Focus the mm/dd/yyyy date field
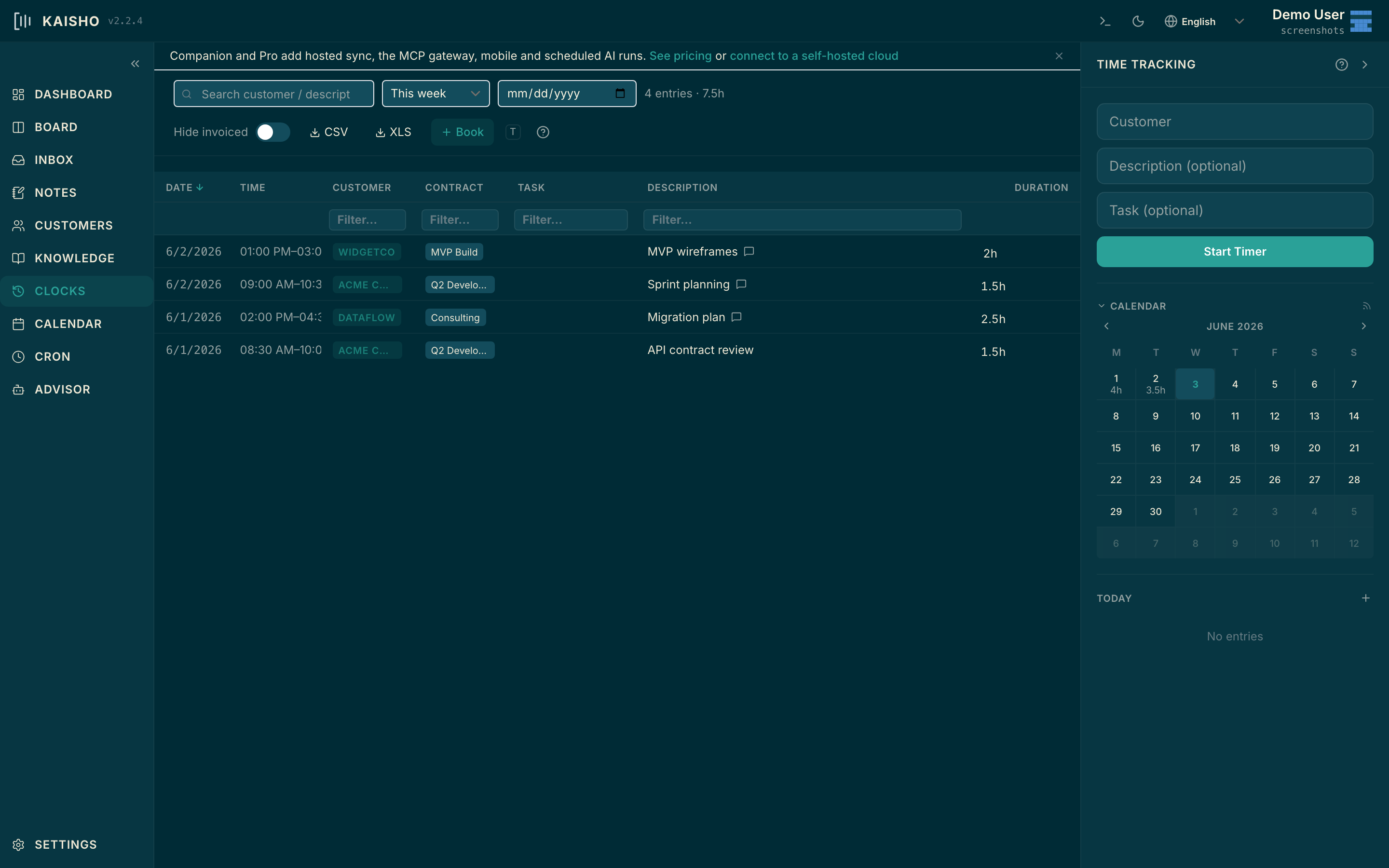The height and width of the screenshot is (868, 1389). pyautogui.click(x=567, y=94)
